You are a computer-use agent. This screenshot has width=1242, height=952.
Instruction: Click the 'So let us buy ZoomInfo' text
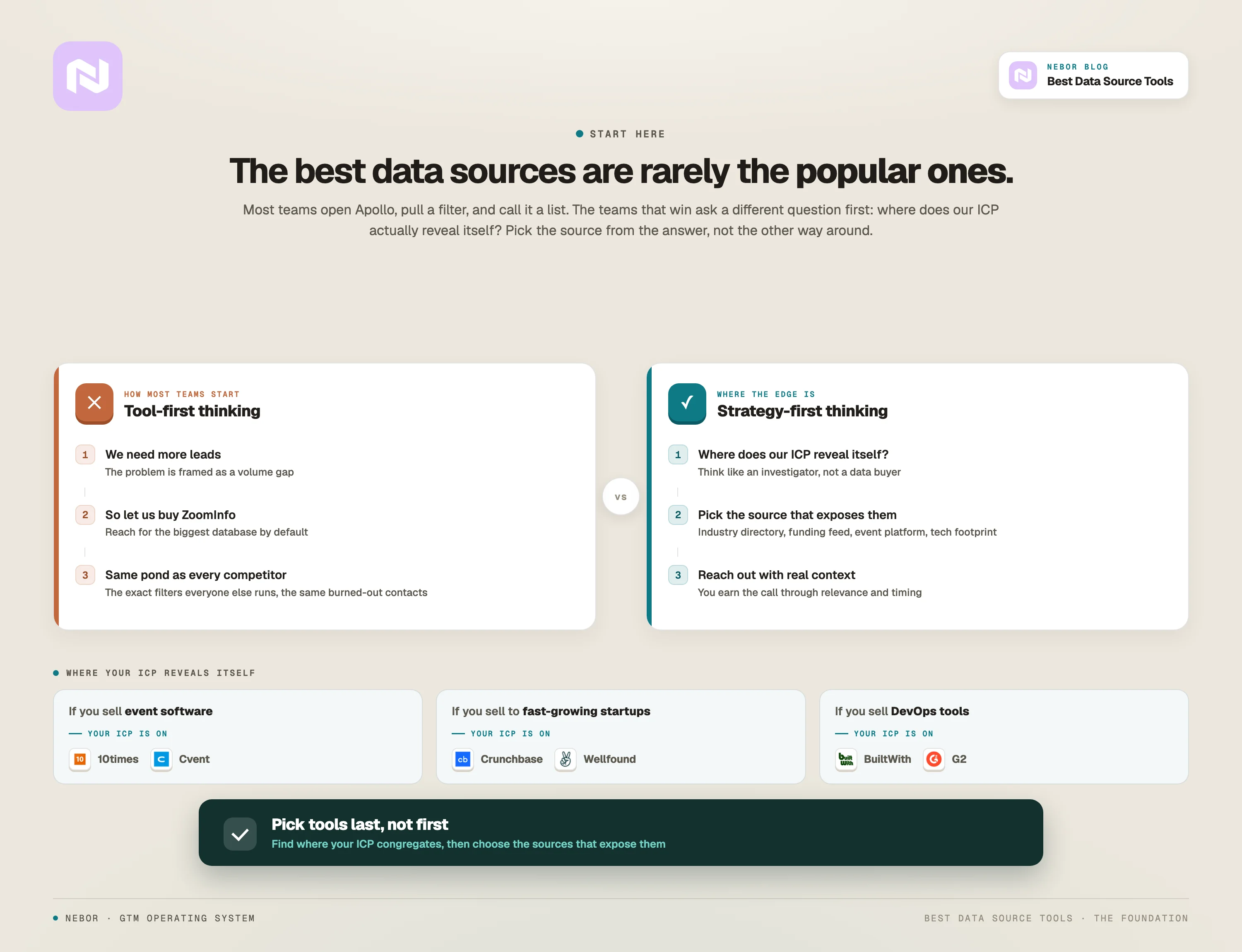click(171, 514)
